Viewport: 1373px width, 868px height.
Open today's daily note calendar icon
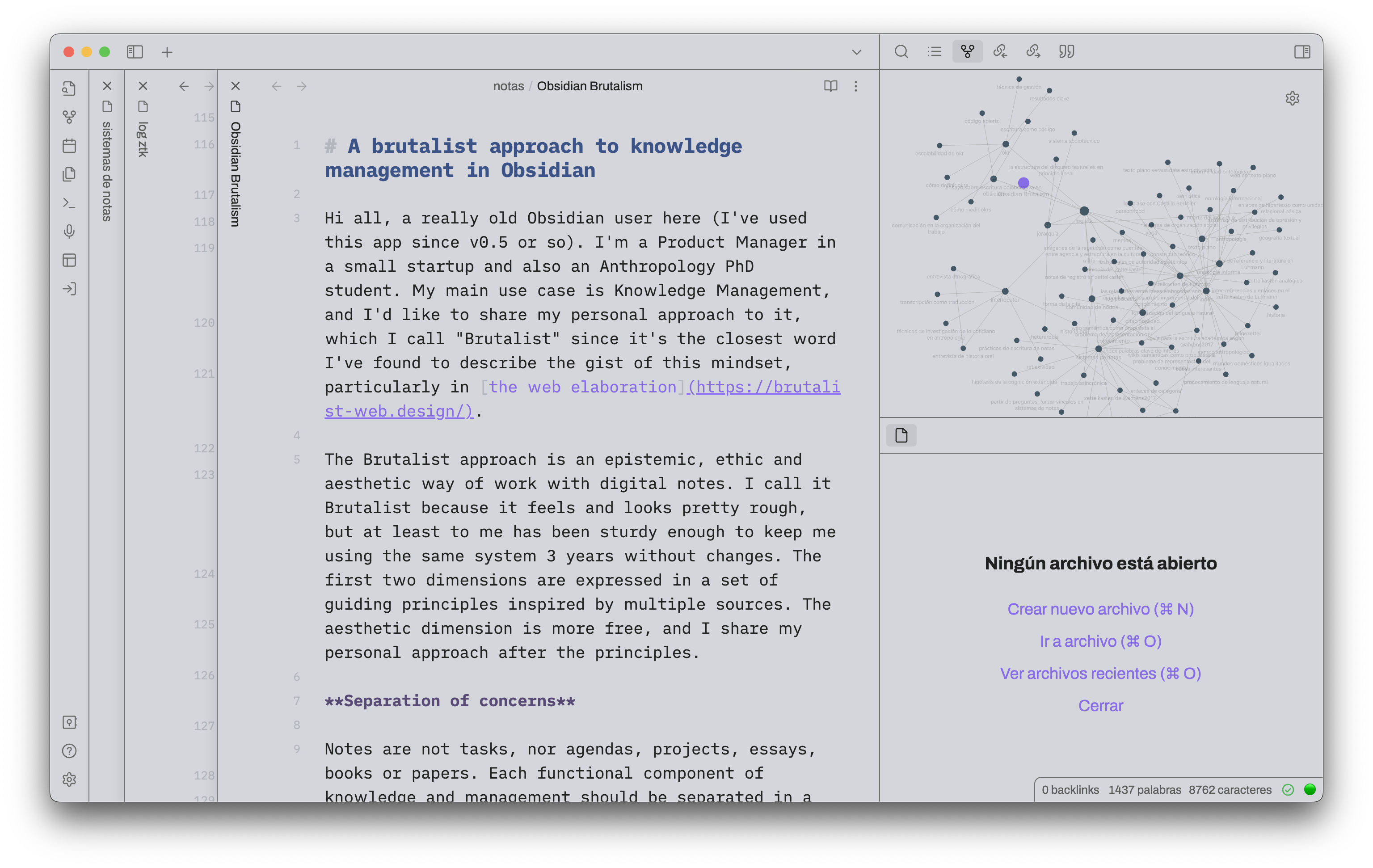pyautogui.click(x=69, y=145)
